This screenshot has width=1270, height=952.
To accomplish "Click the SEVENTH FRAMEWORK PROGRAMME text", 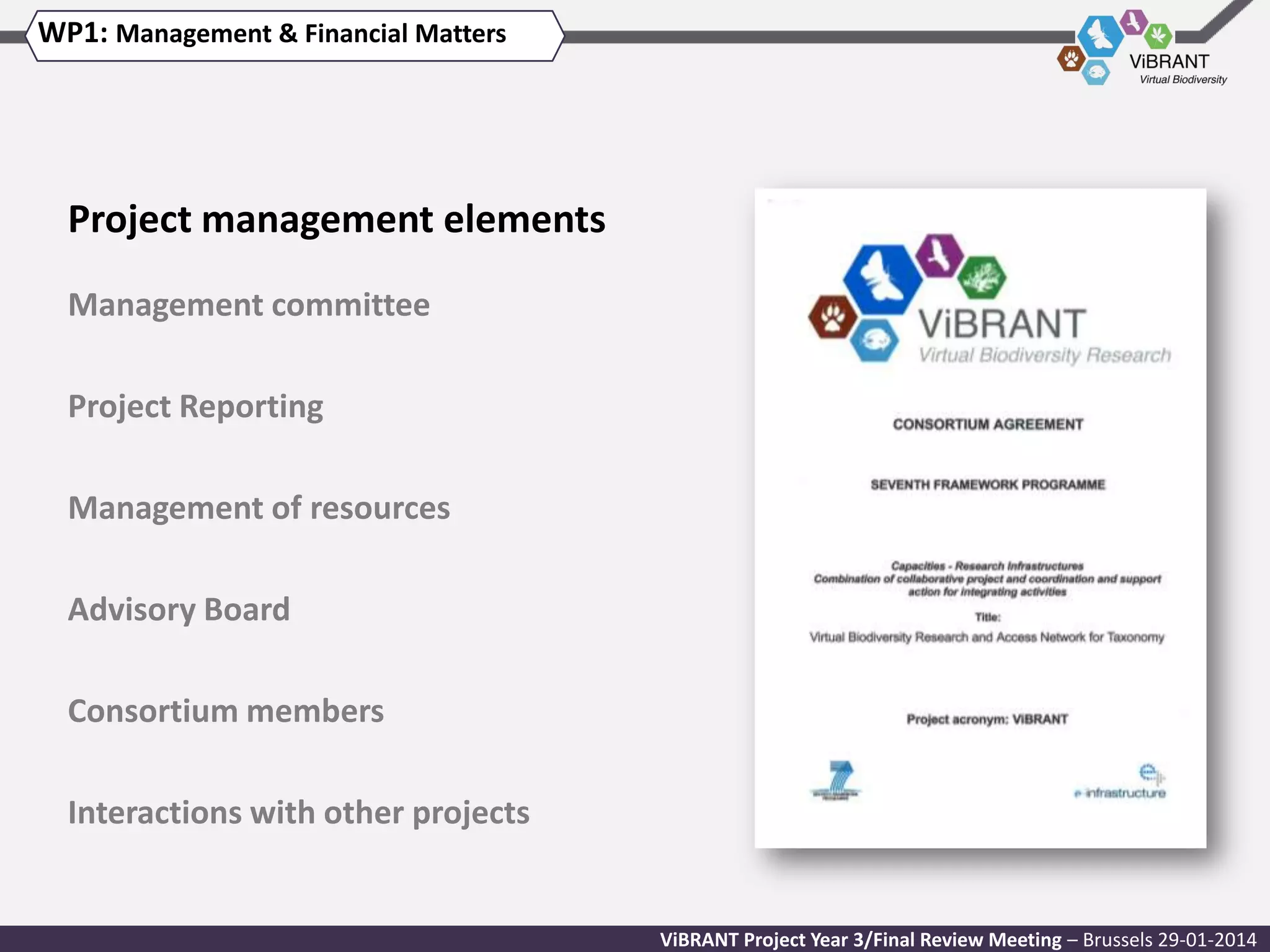I will pos(988,485).
